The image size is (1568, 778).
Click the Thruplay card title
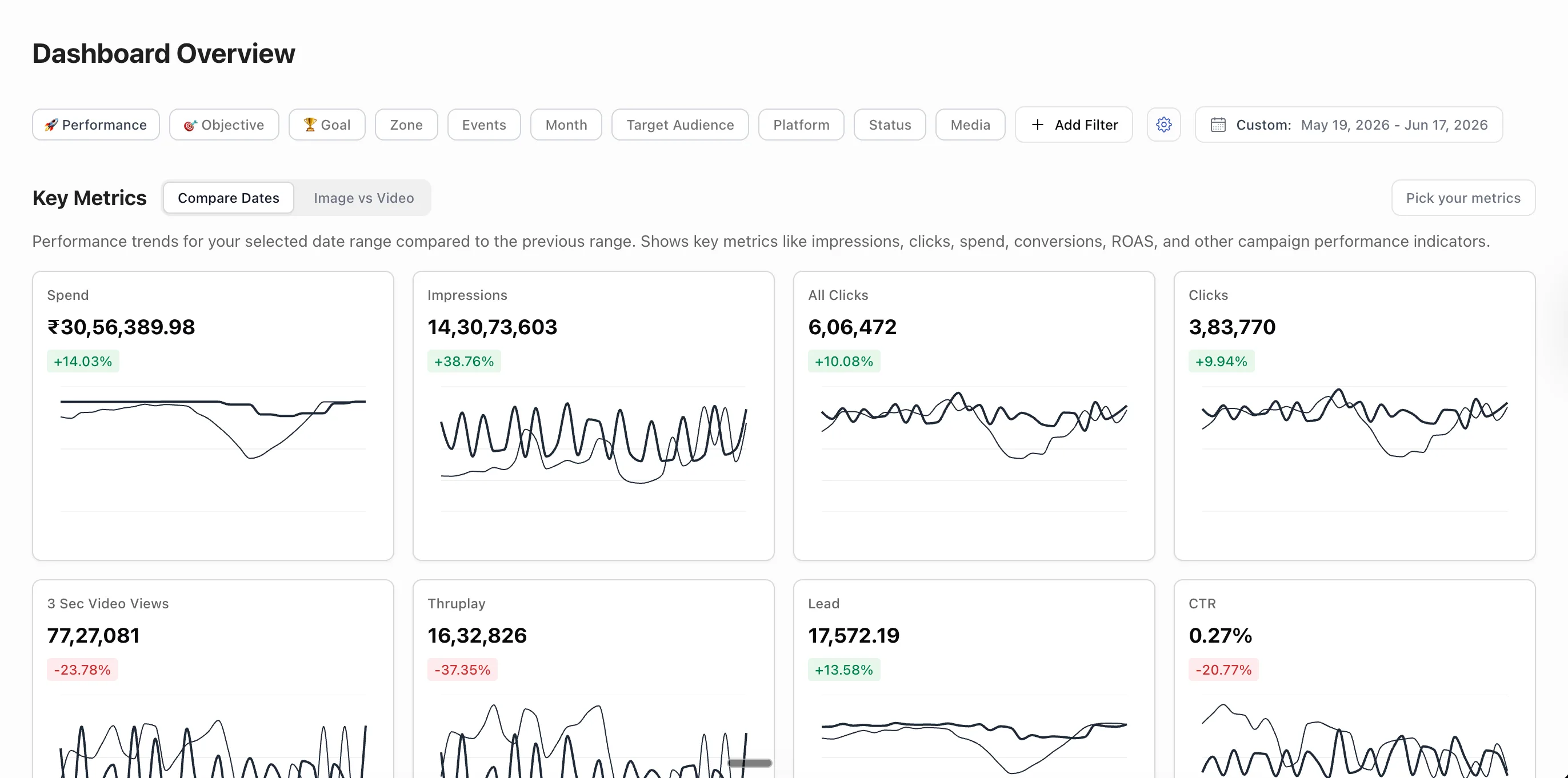tap(456, 603)
